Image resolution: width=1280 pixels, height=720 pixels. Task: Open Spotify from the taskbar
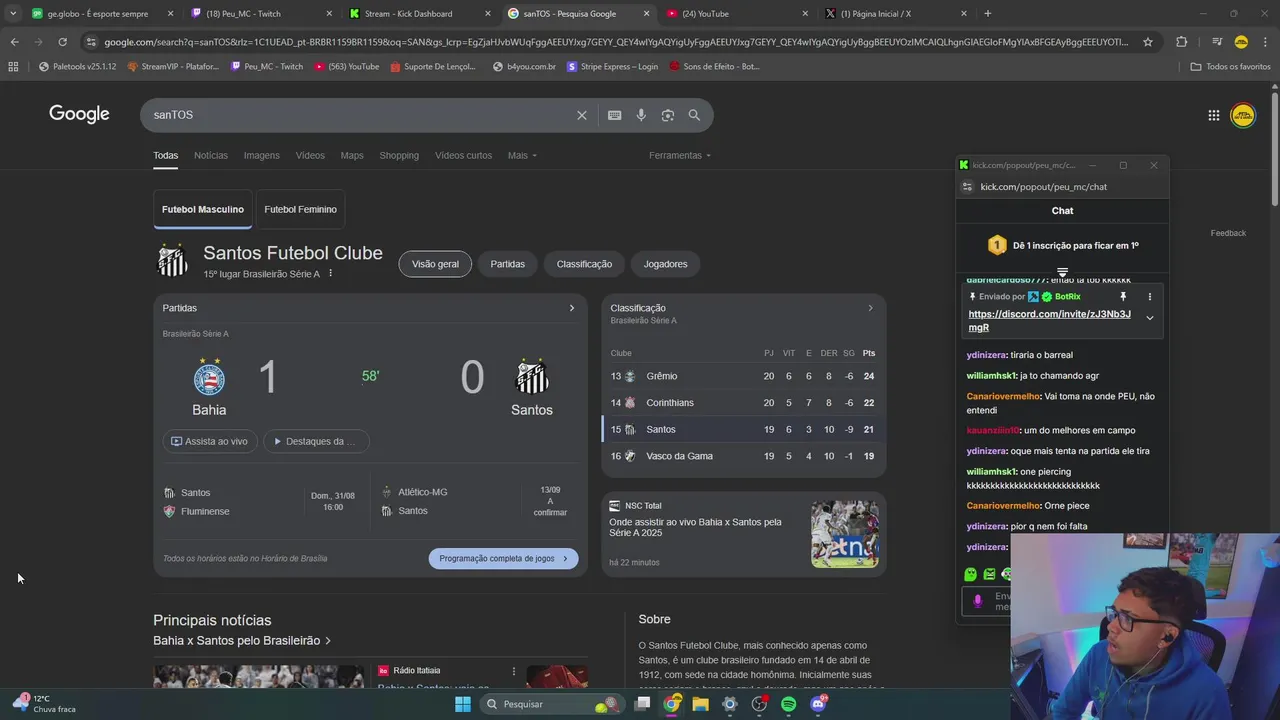[x=788, y=704]
